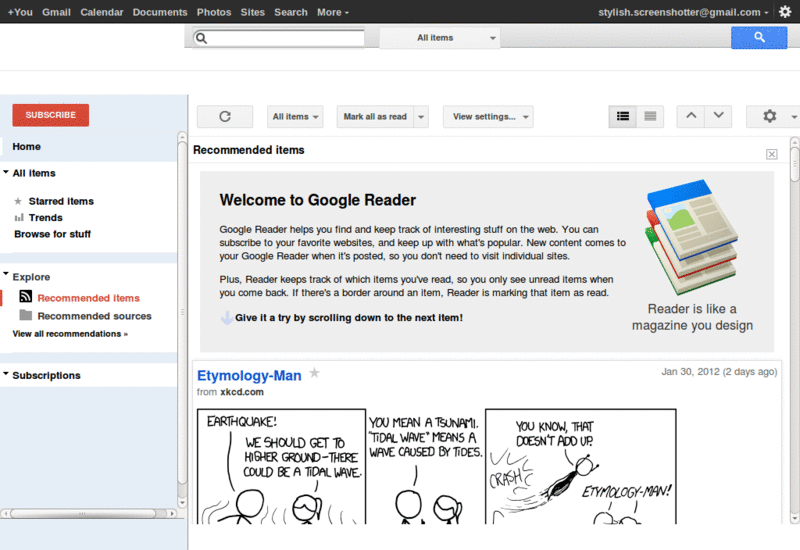Click the xkcd.com source link

coord(242,392)
